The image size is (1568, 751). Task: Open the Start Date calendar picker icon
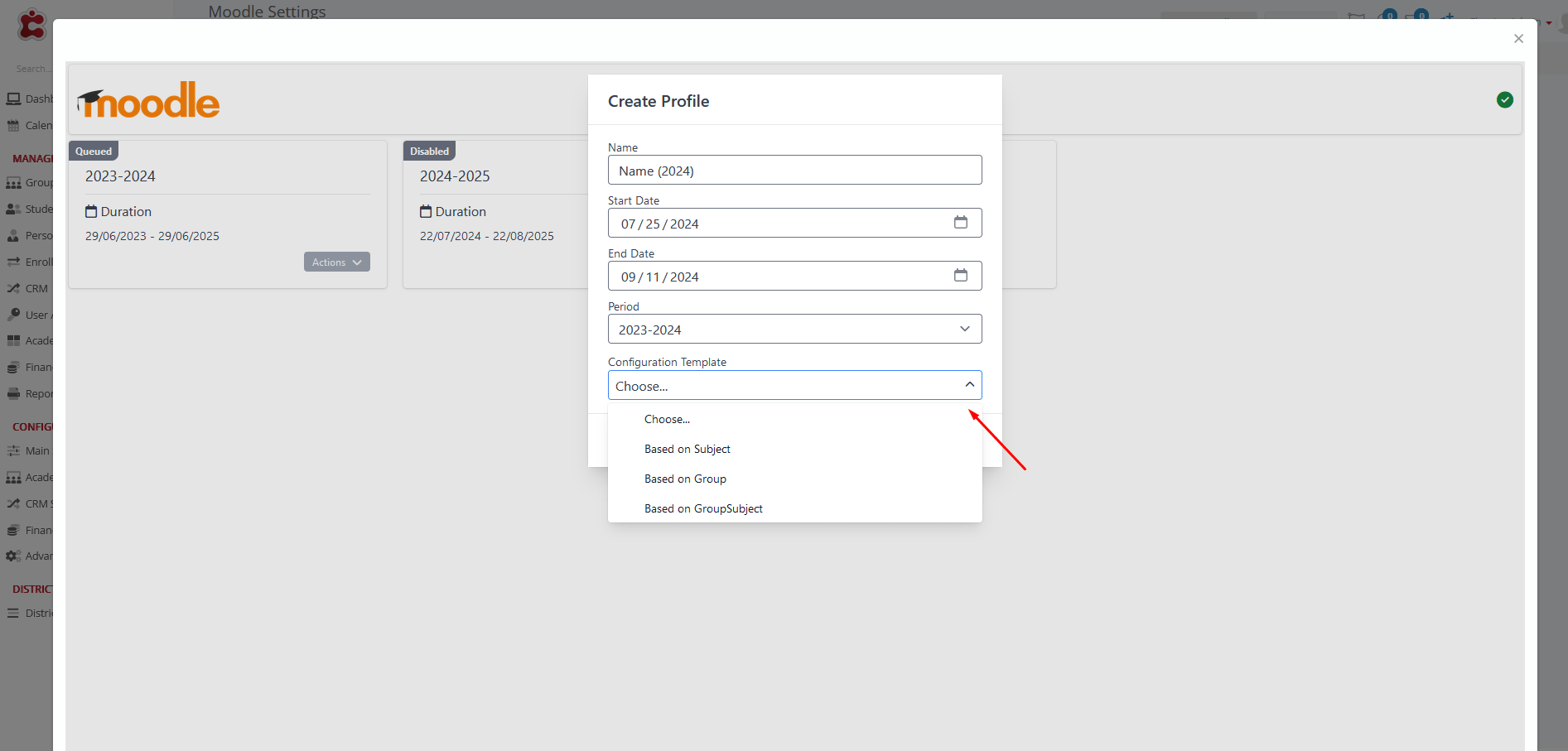[960, 222]
